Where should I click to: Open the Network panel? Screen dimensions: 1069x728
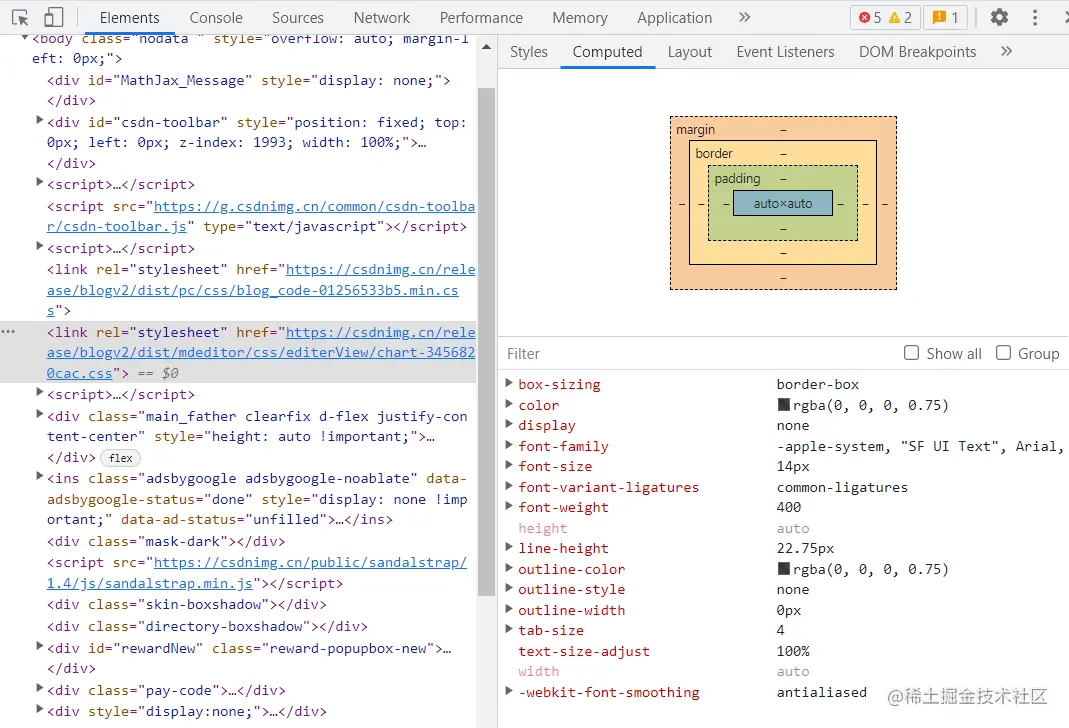point(382,18)
